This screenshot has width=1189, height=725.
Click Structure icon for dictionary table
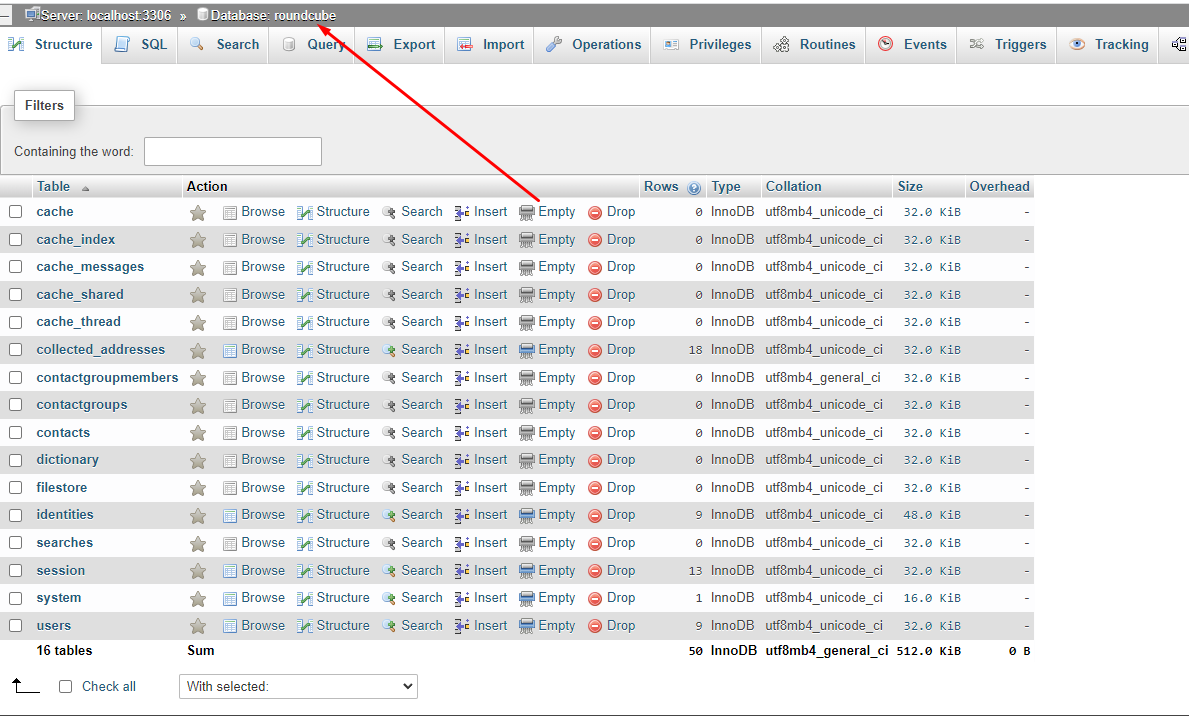pos(305,461)
